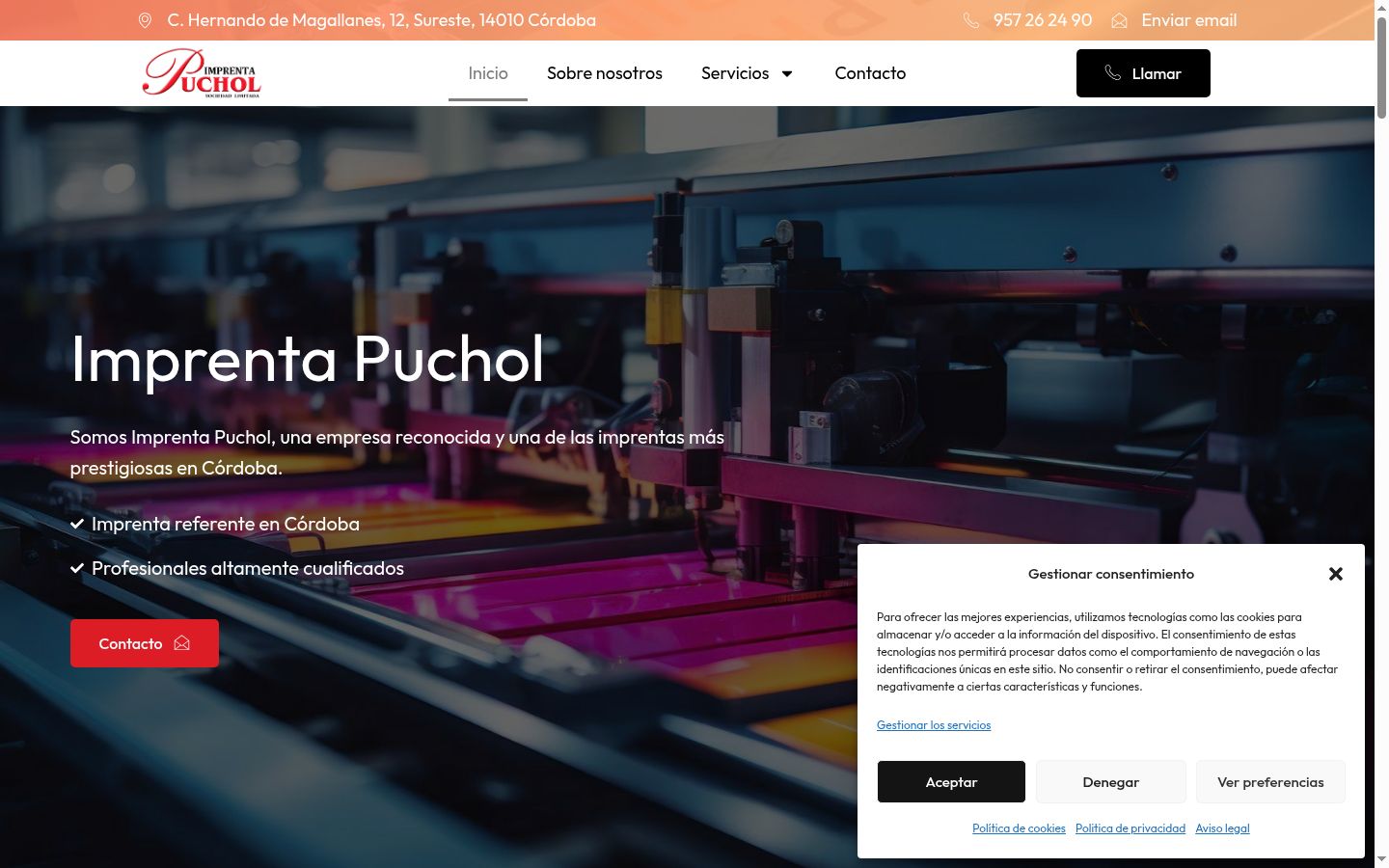Click the Imprenta Puchol main heading

point(308,359)
